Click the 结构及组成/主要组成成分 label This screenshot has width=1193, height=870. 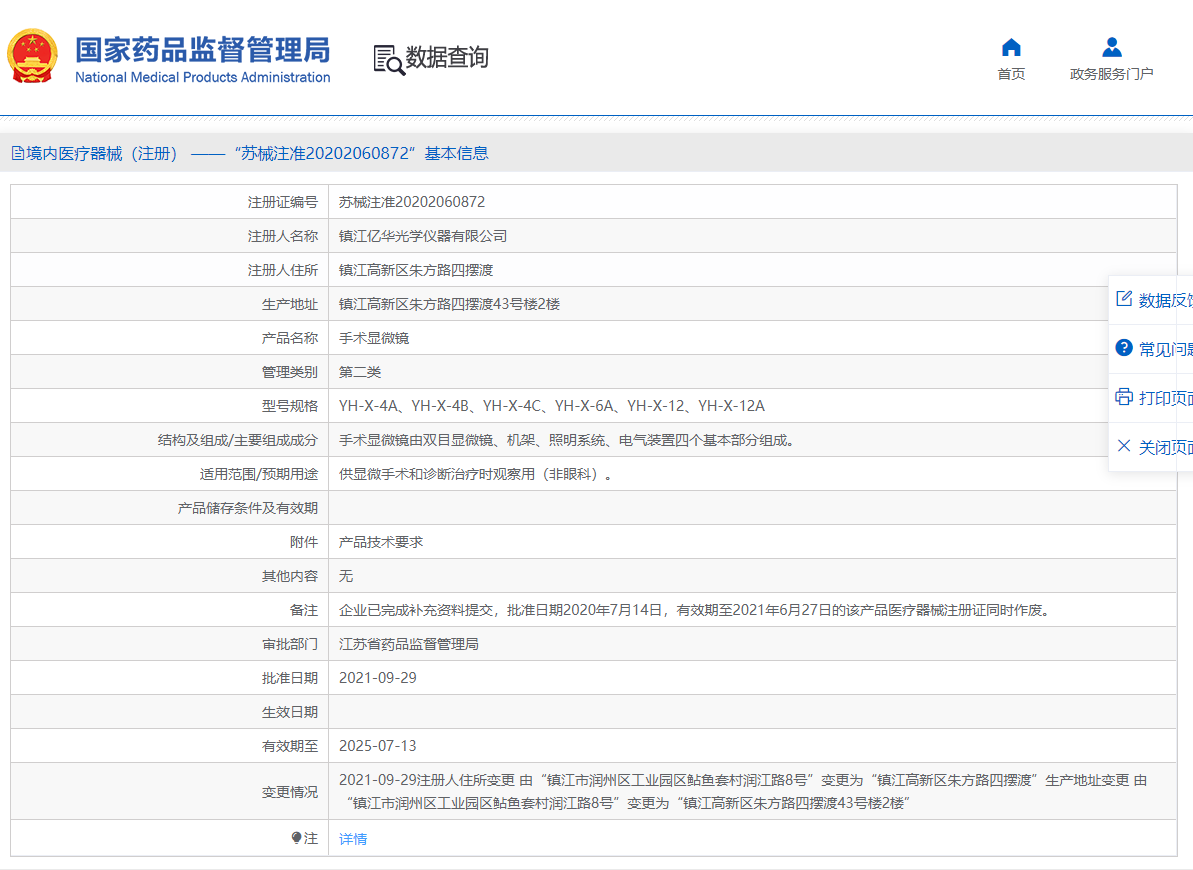[x=237, y=440]
